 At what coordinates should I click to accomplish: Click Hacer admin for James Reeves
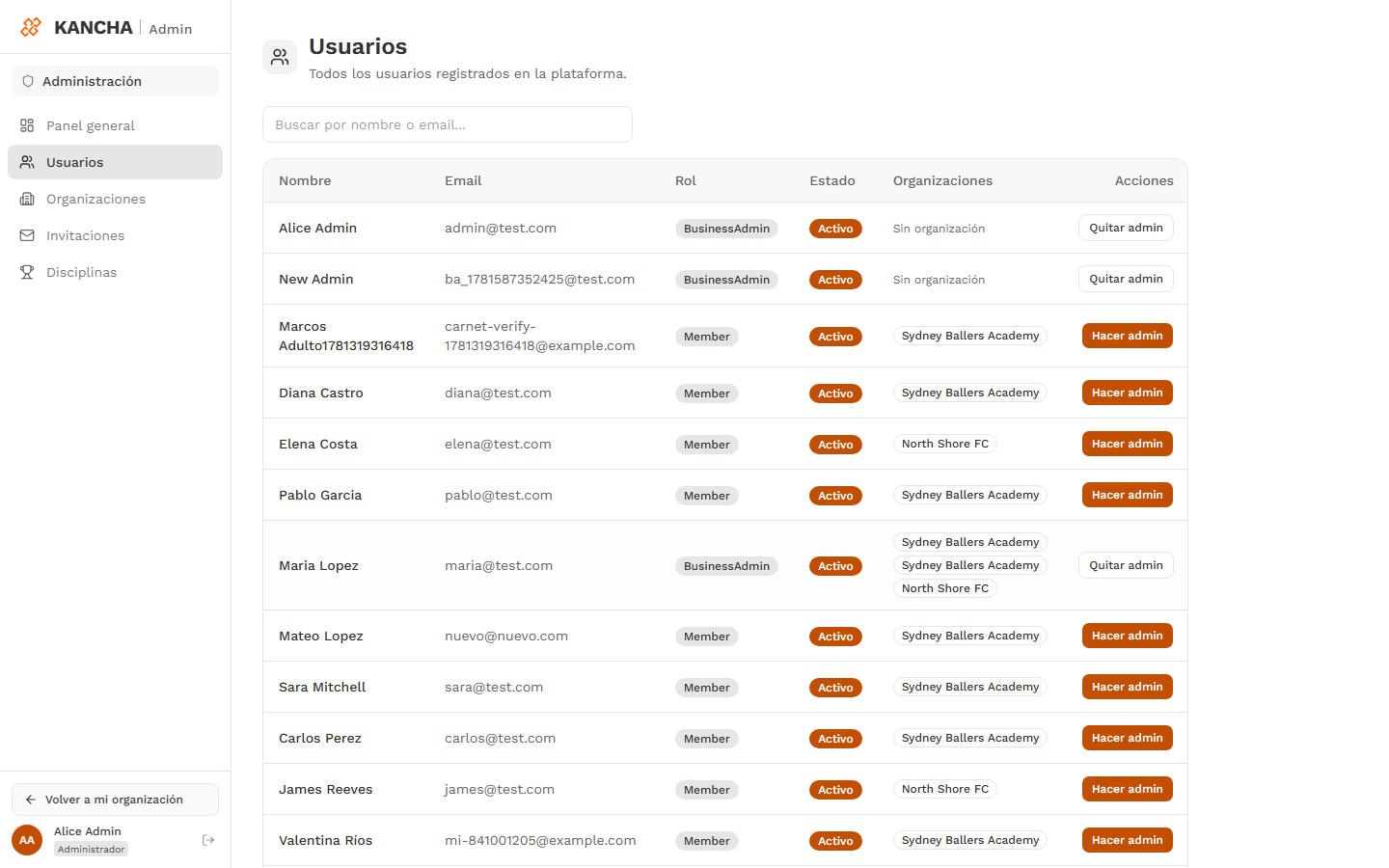[1128, 789]
